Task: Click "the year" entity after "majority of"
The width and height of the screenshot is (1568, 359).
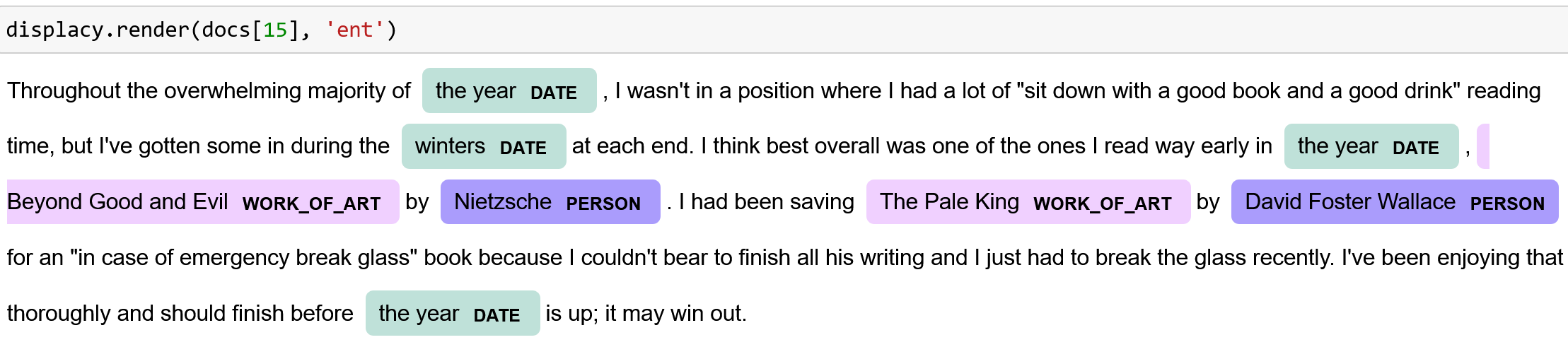Action: (476, 91)
